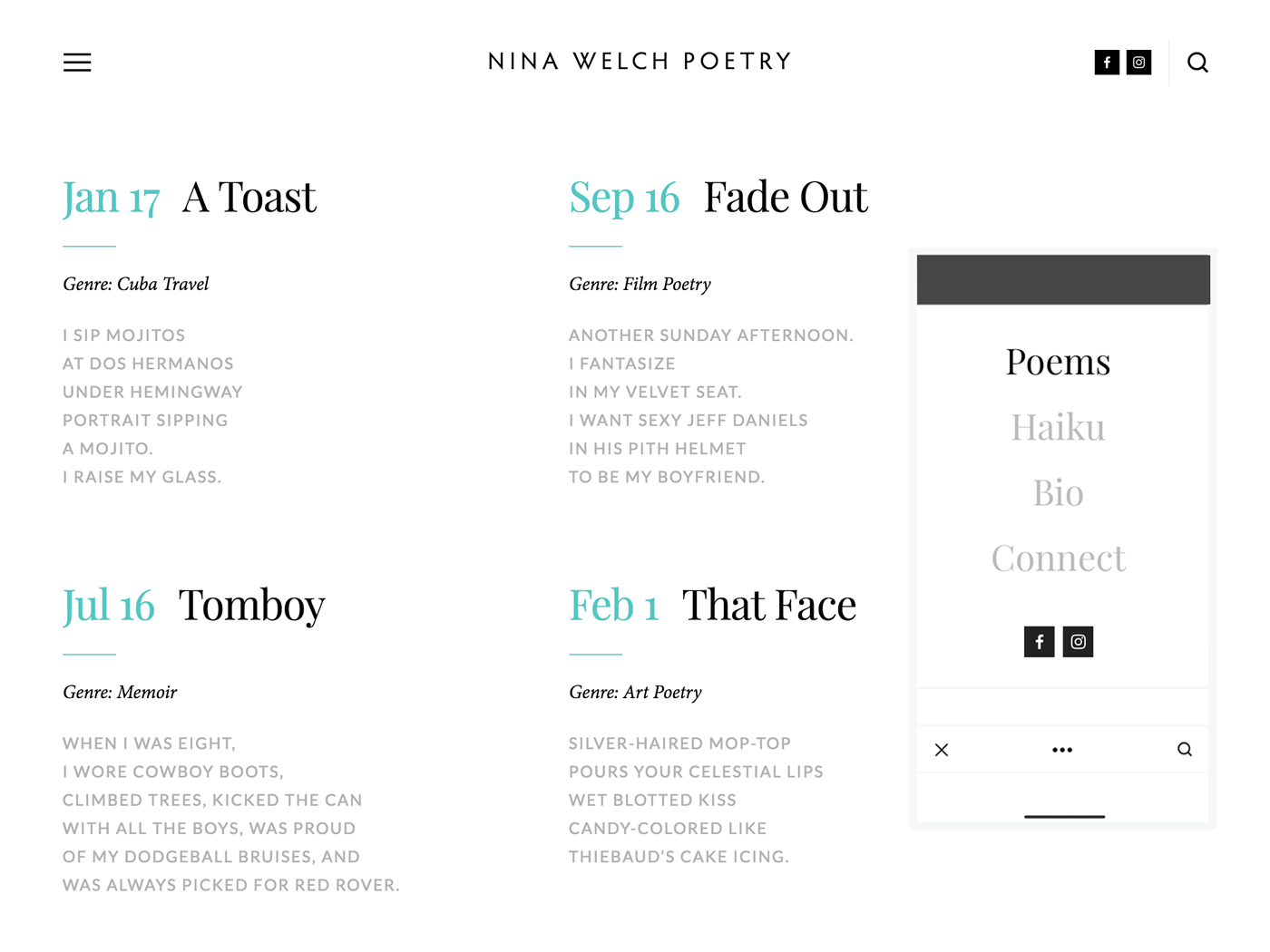Screen dimensions: 1270x952
Task: Click the dark header bar in mobile preview
Action: pyautogui.click(x=1063, y=279)
